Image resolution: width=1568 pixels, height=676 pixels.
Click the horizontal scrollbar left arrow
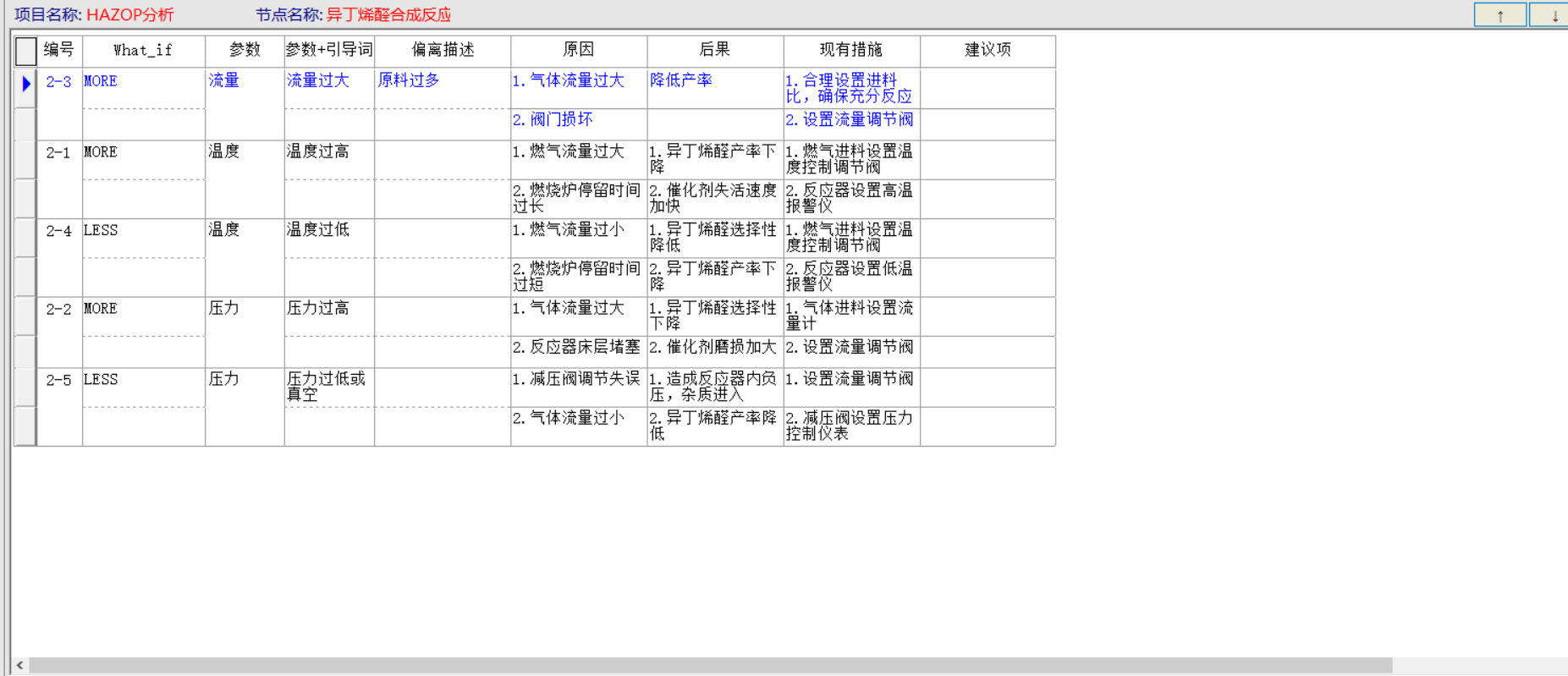19,666
